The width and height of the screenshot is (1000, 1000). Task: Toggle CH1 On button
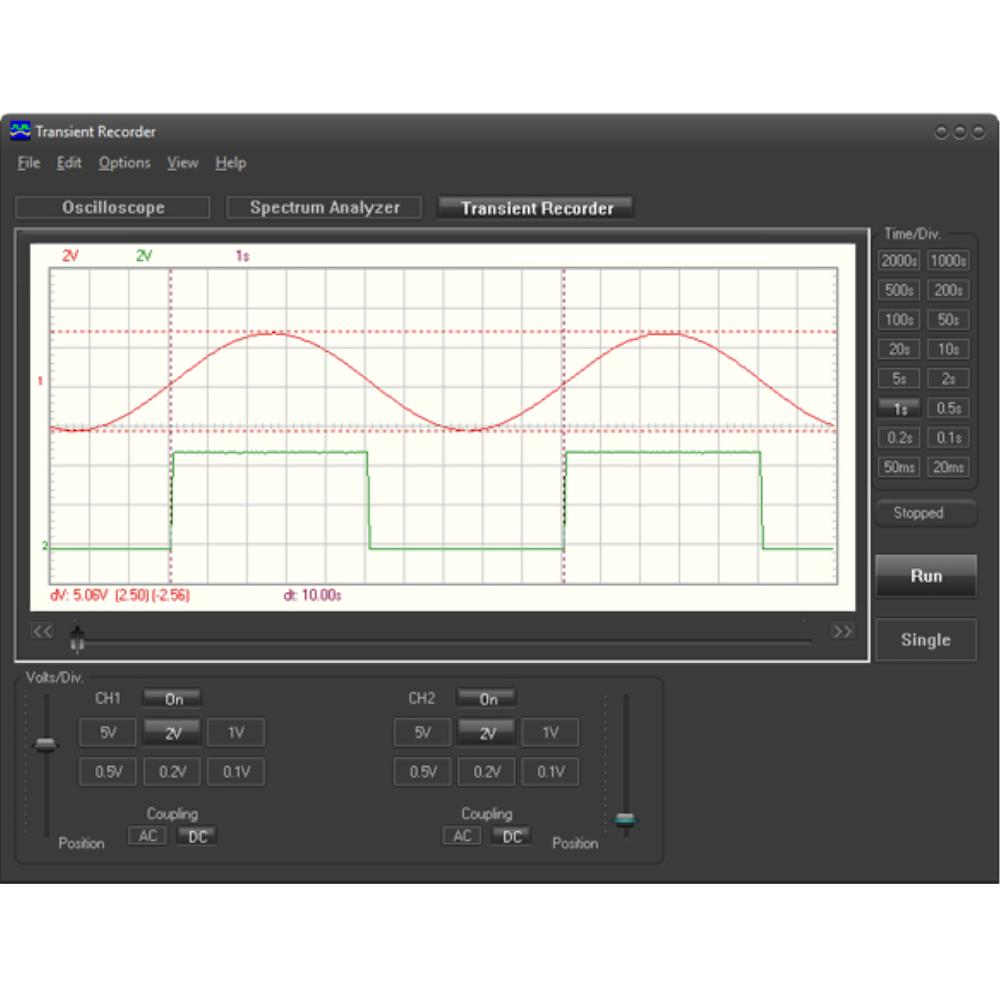[172, 699]
